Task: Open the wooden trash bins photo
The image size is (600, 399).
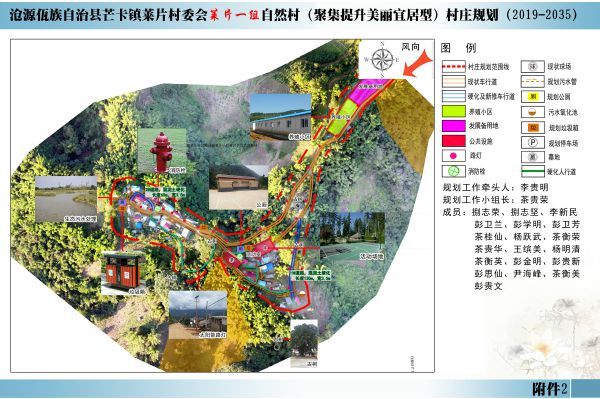Action: (122, 274)
